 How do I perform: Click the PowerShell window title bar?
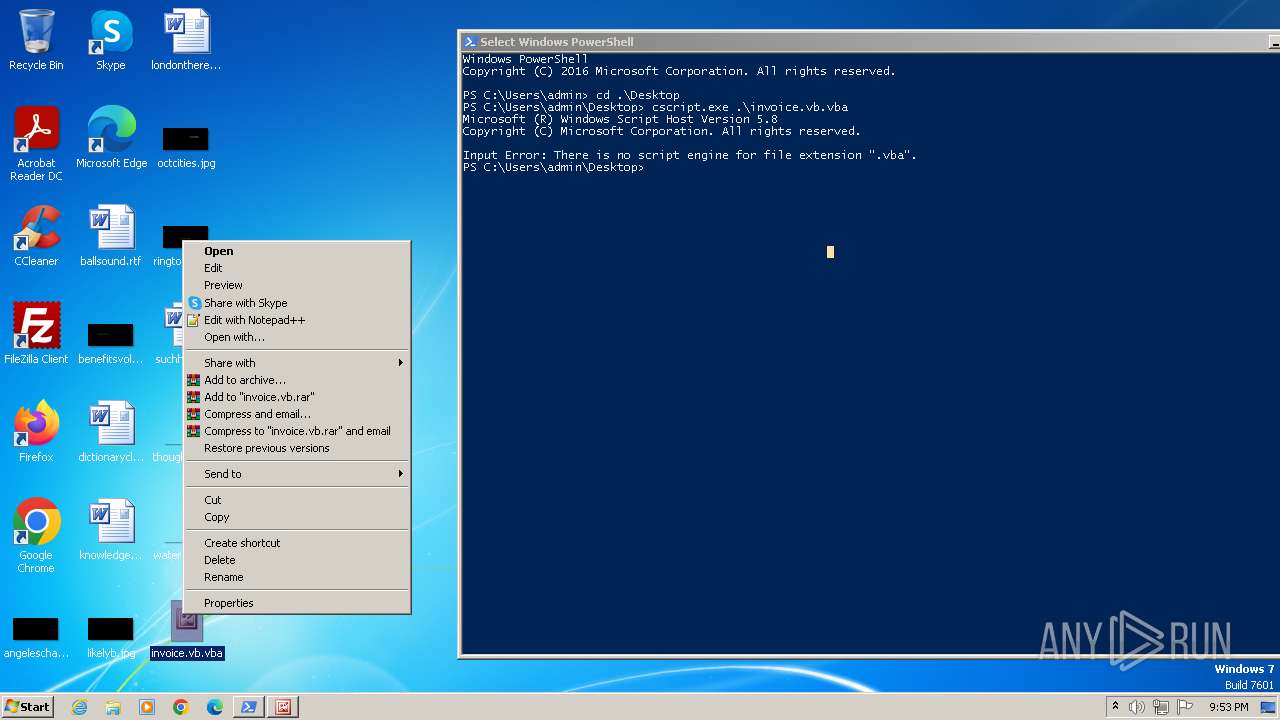870,41
